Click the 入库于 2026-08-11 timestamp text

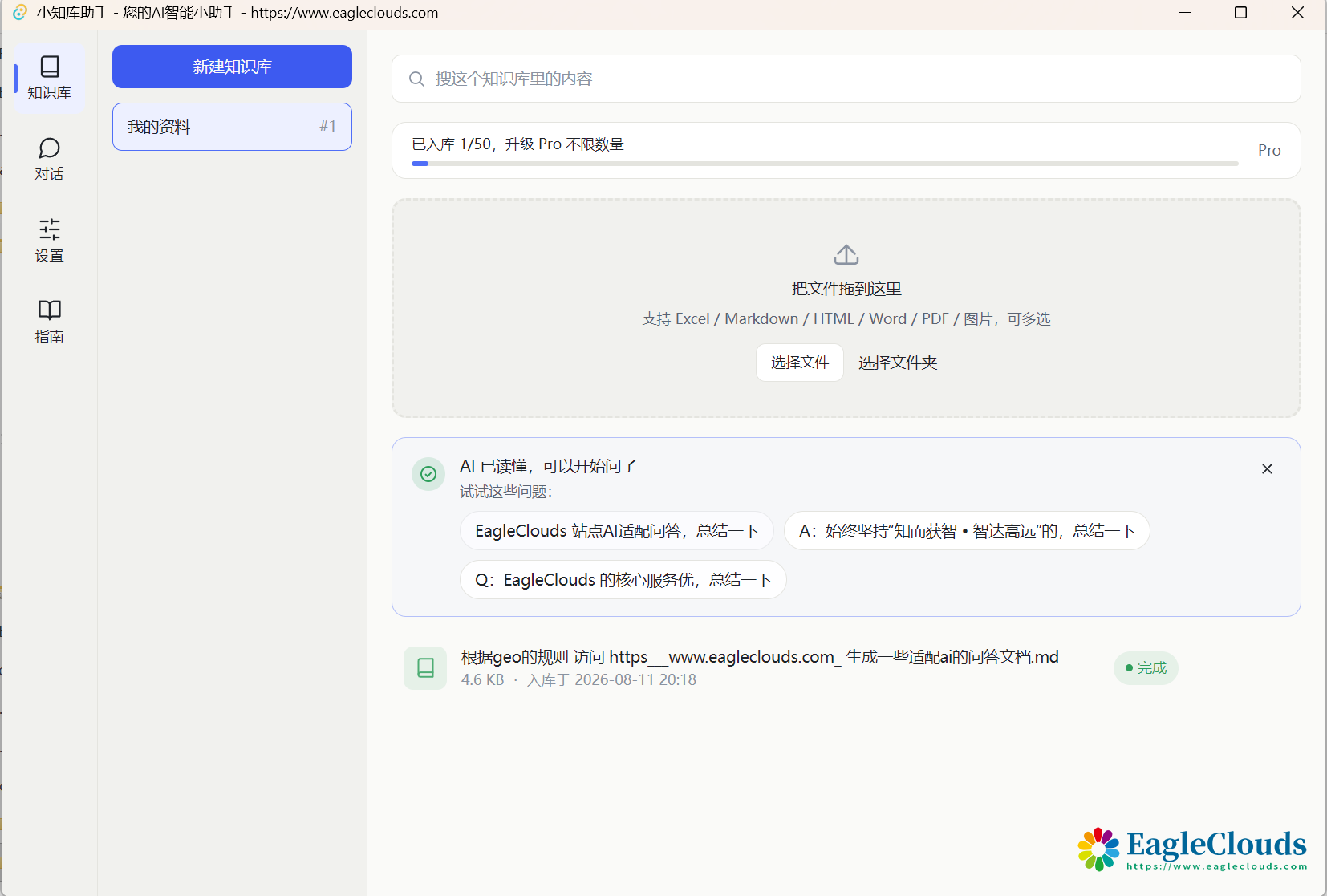(611, 680)
